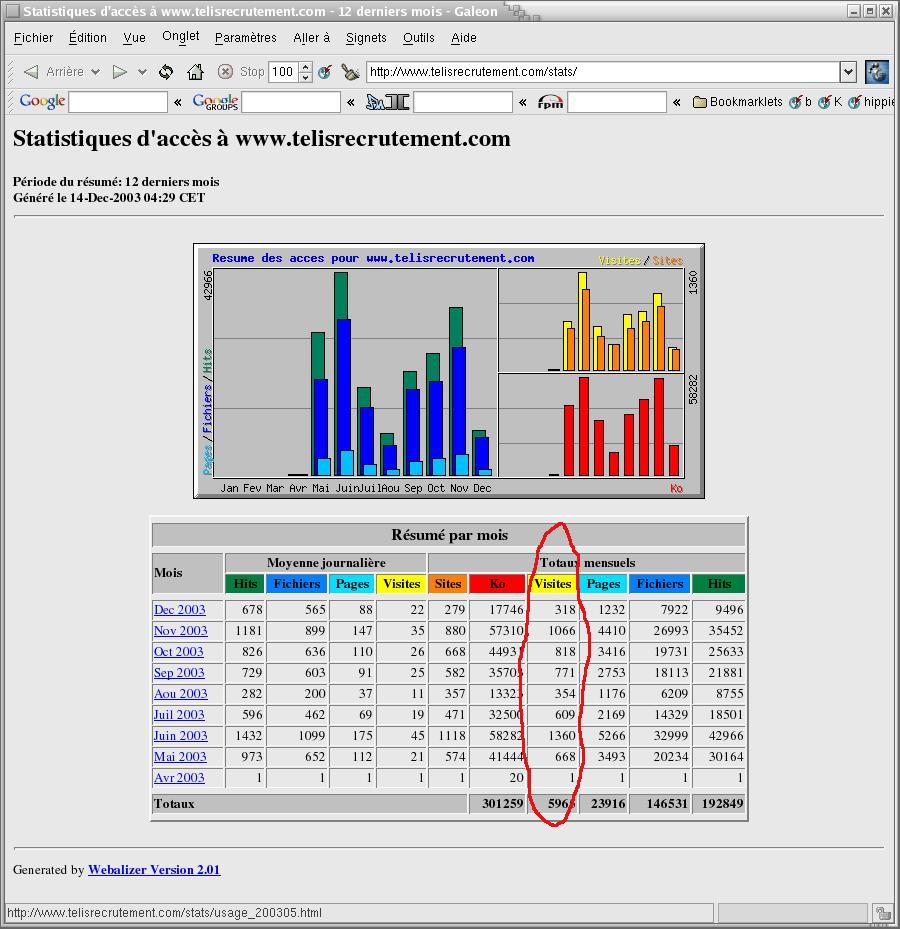
Task: Open the Édition menu
Action: [88, 38]
